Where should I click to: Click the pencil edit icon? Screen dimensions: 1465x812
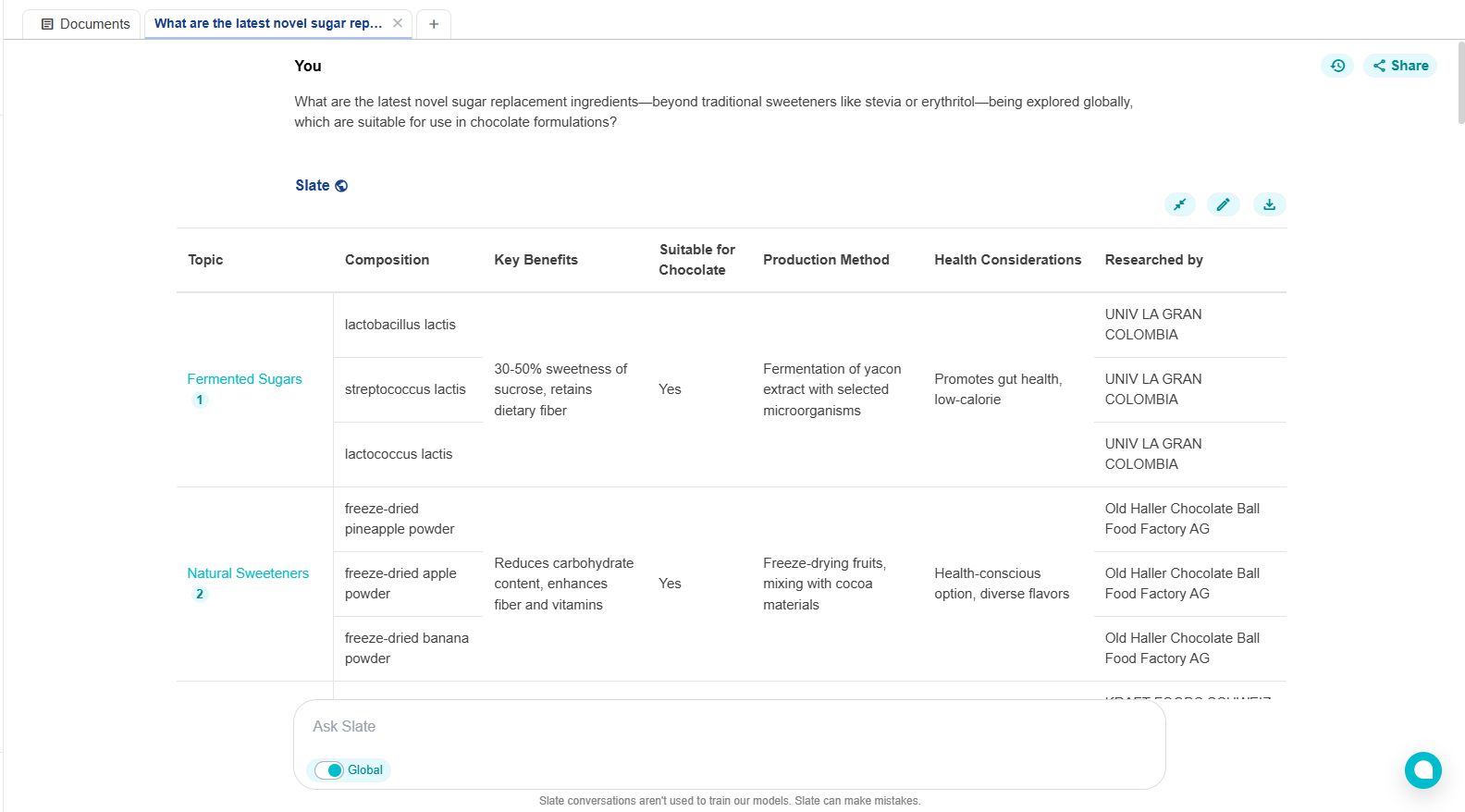pyautogui.click(x=1223, y=204)
